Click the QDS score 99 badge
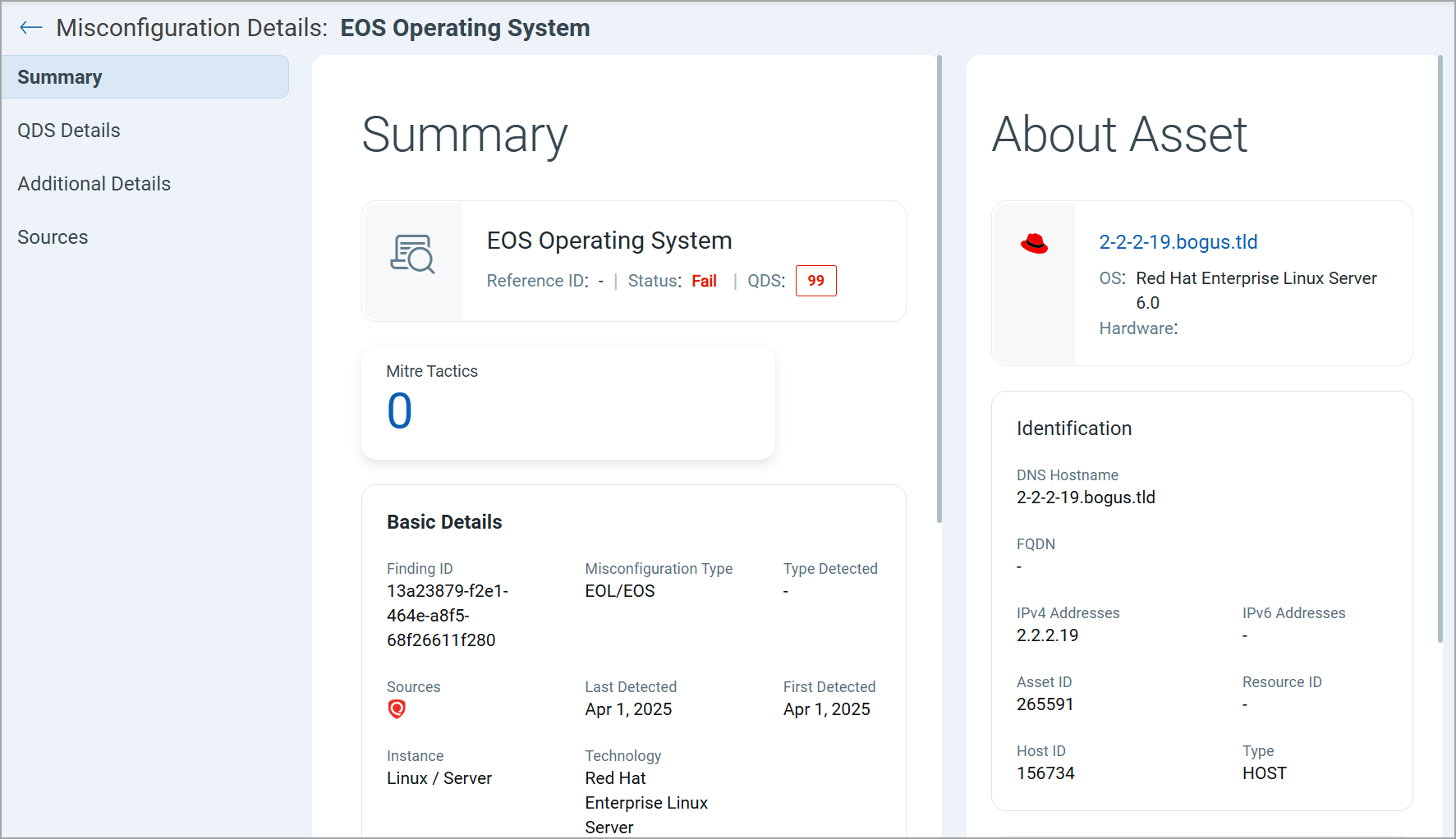The image size is (1456, 839). [x=816, y=281]
